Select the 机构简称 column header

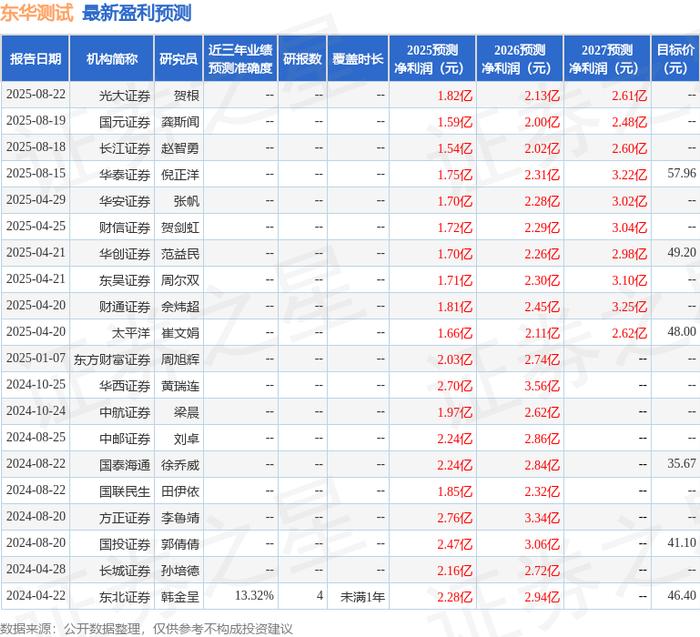[112, 58]
